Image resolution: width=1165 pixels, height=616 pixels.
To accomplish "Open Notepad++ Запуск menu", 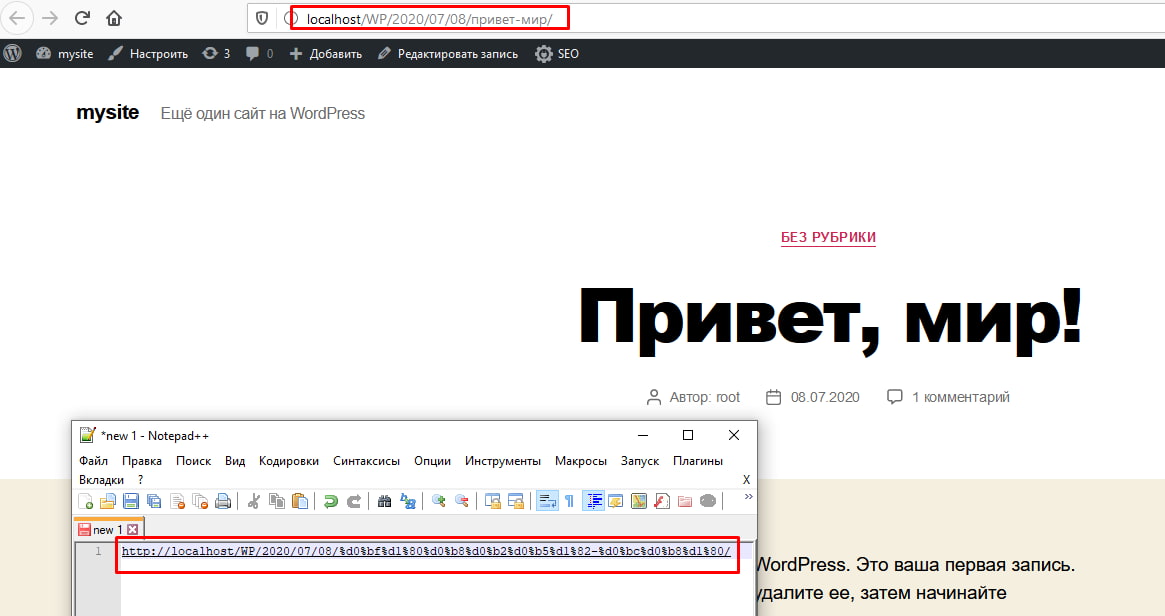I will [x=640, y=461].
